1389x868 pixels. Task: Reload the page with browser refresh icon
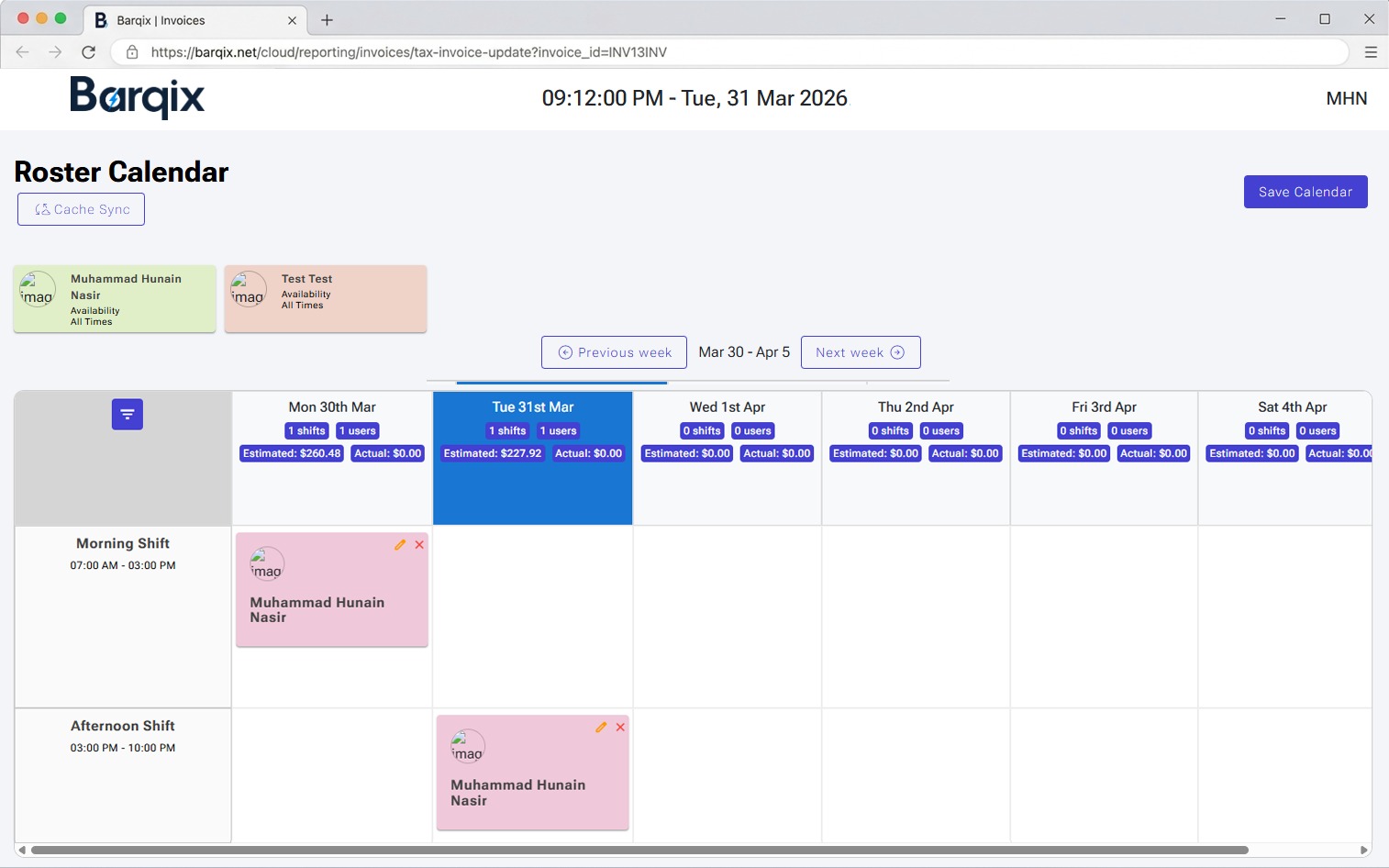coord(89,52)
